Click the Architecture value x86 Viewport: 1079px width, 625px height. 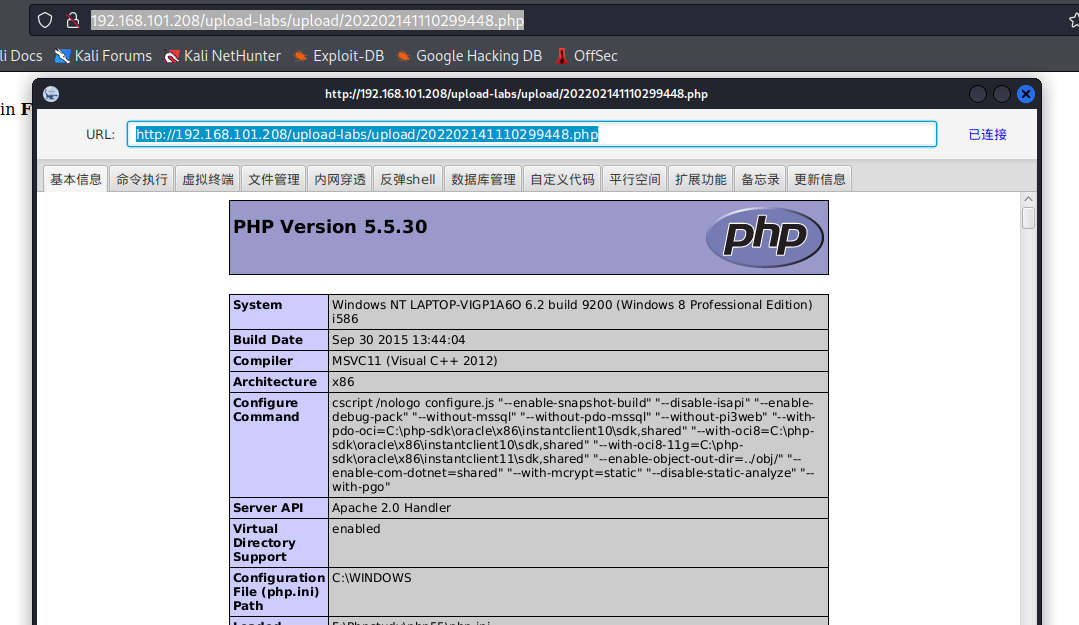[x=343, y=382]
